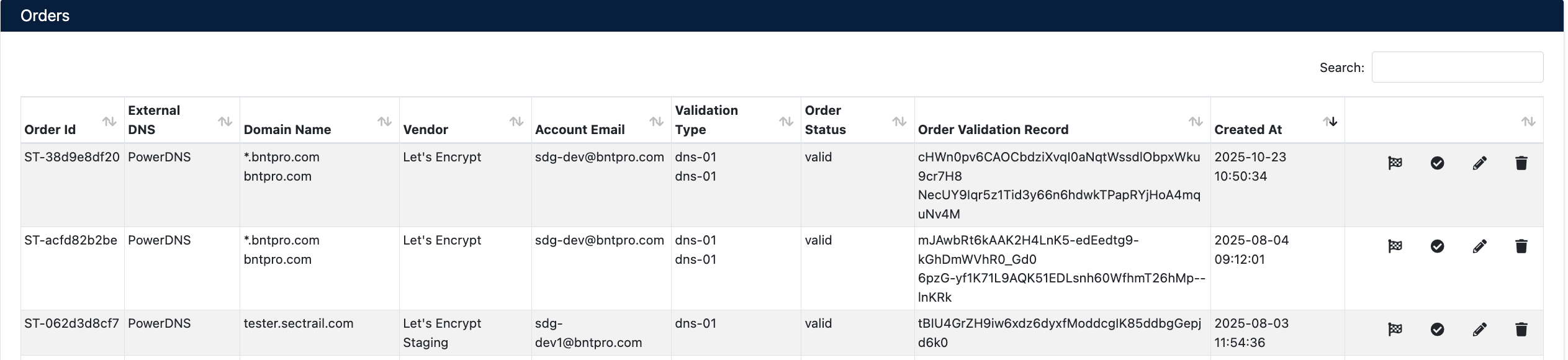The height and width of the screenshot is (360, 1568).
Task: Edit order ST-062d3d8cf7 with pencil icon
Action: pyautogui.click(x=1479, y=330)
